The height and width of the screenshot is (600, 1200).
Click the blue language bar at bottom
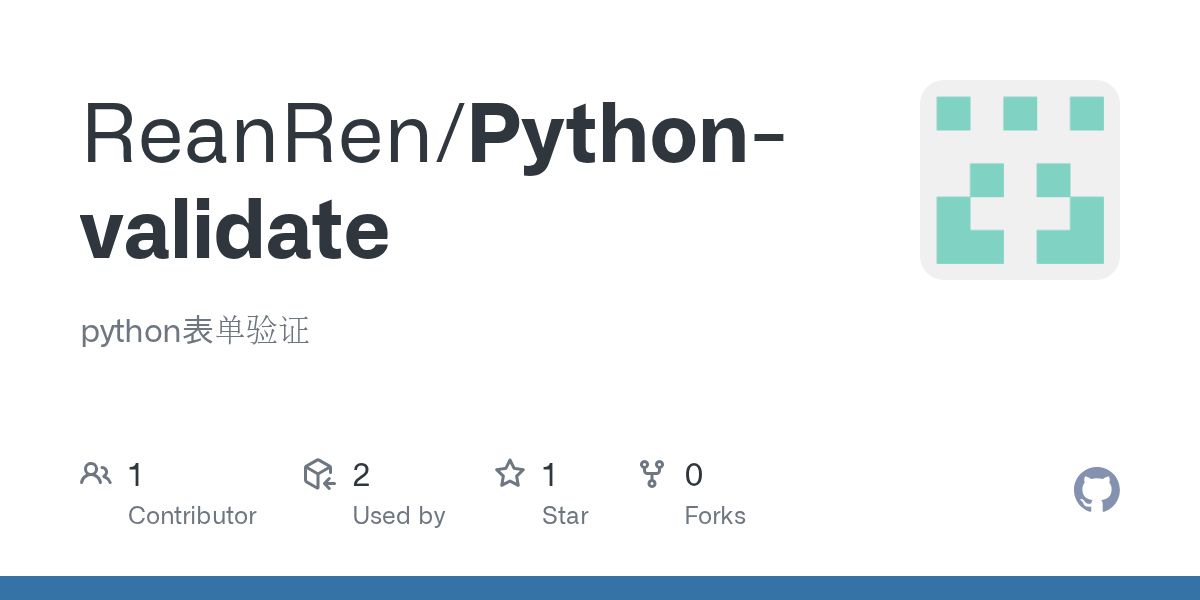click(x=600, y=588)
